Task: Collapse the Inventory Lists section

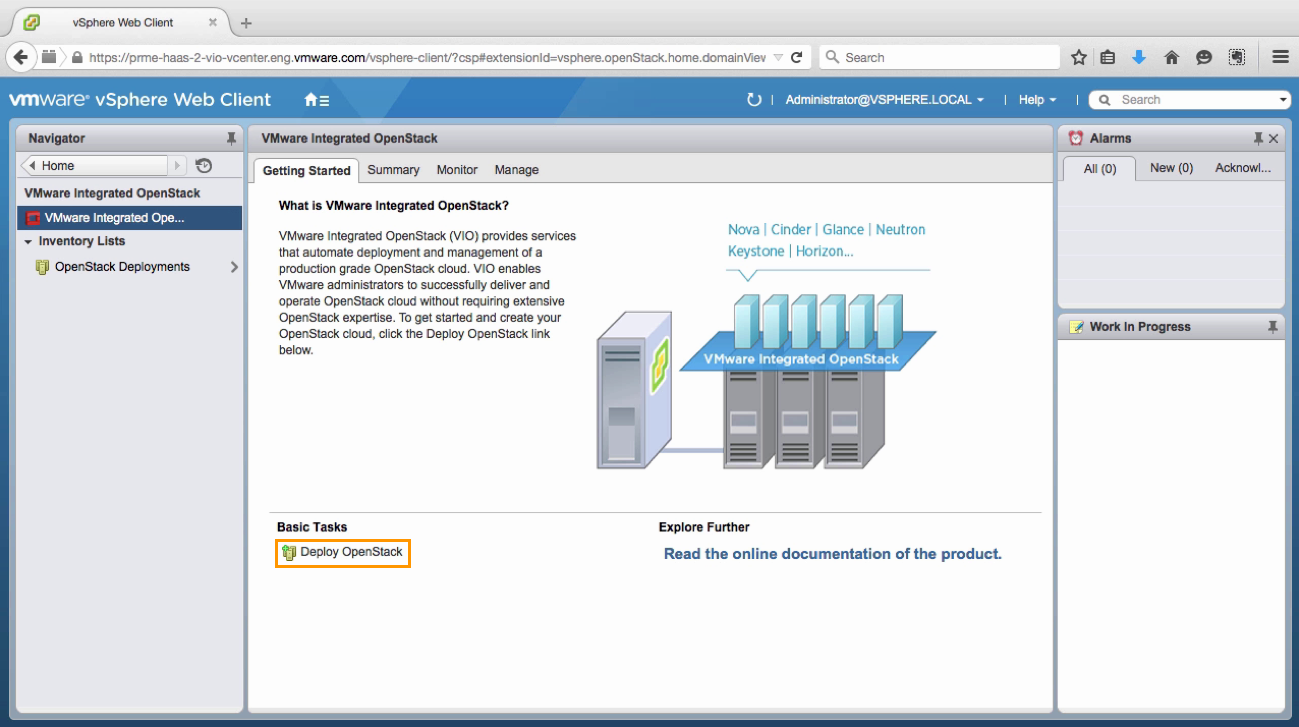Action: coord(29,242)
